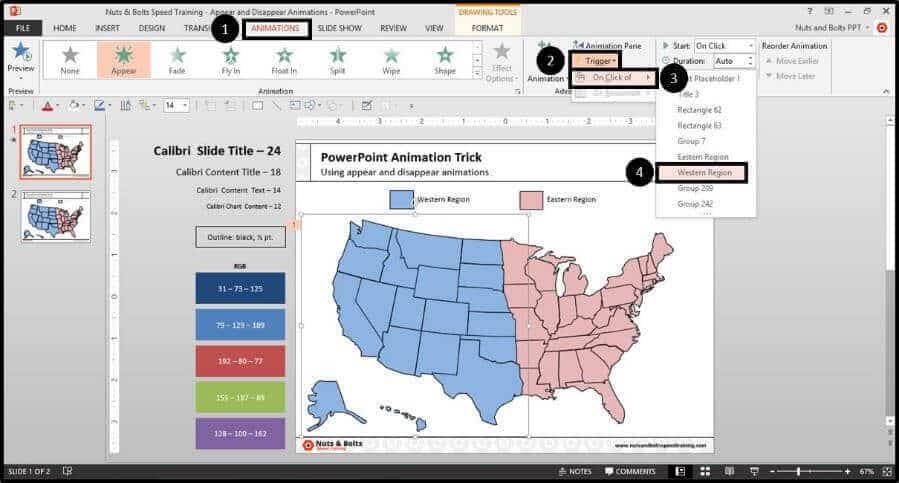
Task: Choose Rectangle 63 as trigger
Action: (699, 125)
